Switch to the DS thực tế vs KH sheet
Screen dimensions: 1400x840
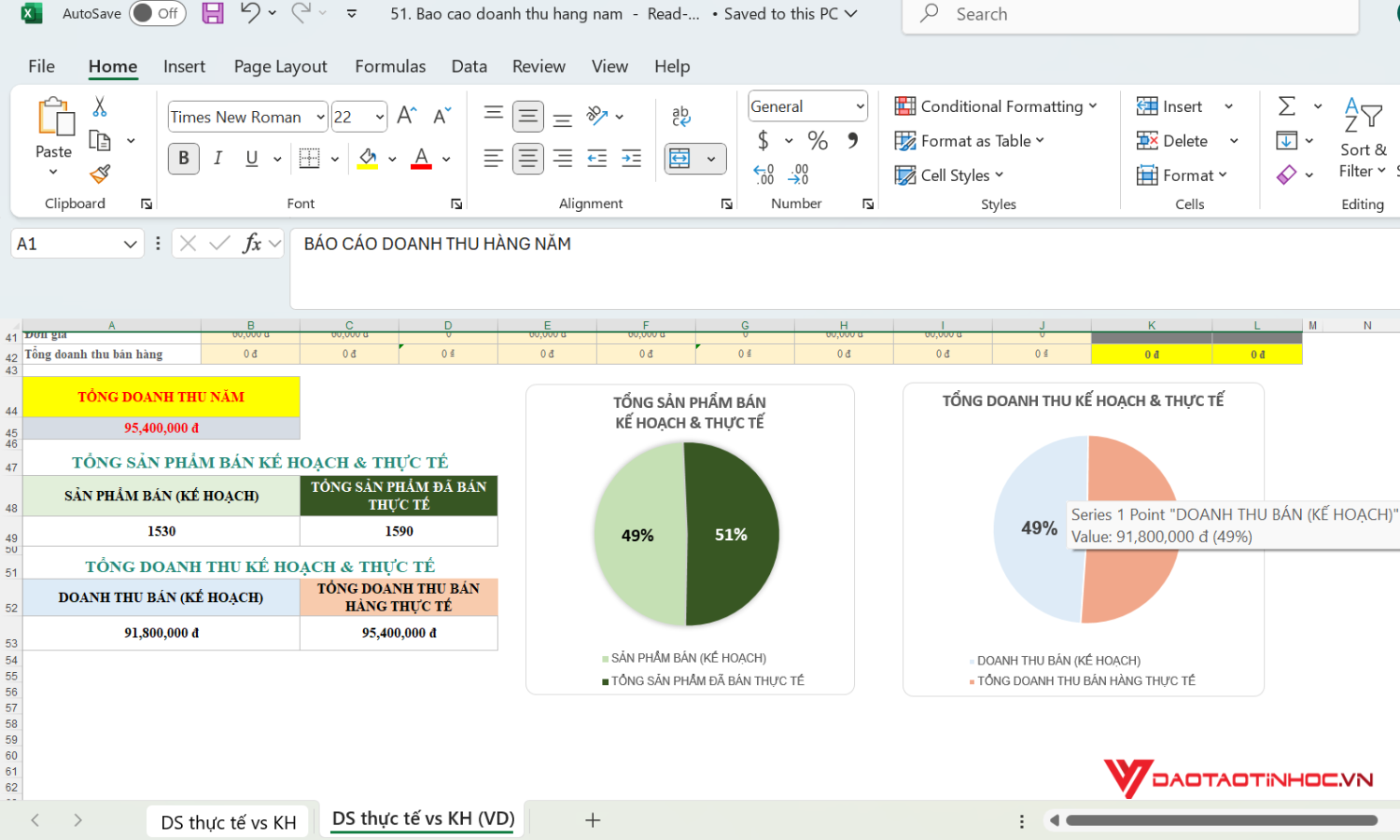click(x=229, y=822)
